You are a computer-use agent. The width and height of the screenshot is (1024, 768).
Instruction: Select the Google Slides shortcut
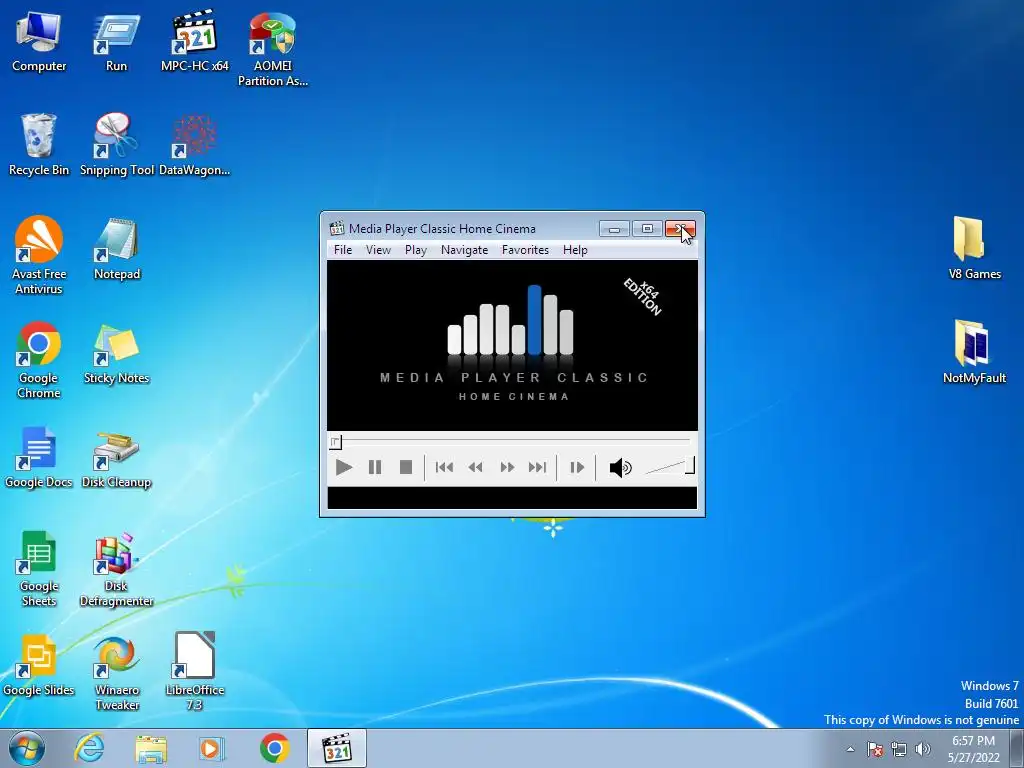coord(39,666)
